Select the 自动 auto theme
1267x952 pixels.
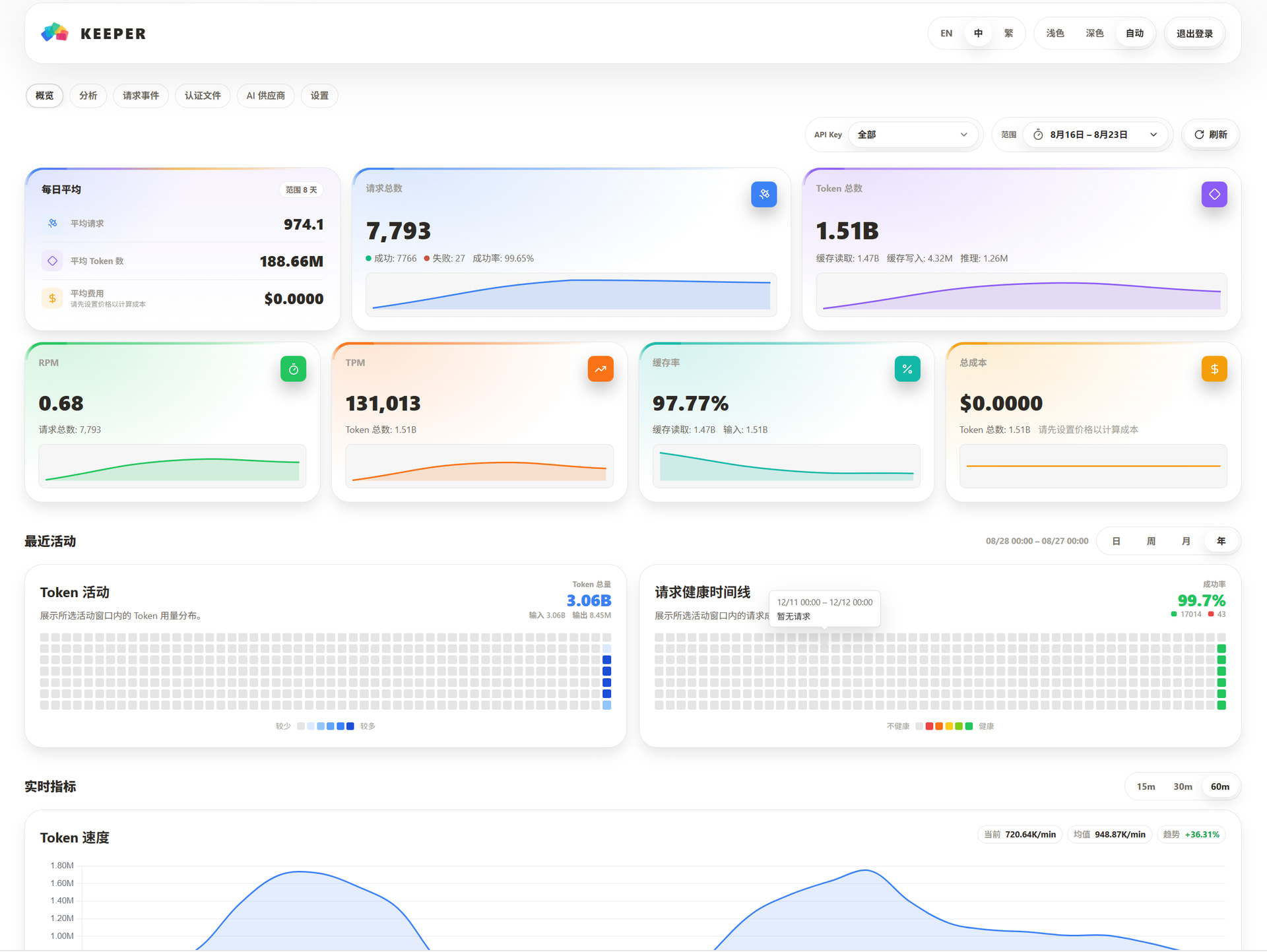tap(1134, 34)
